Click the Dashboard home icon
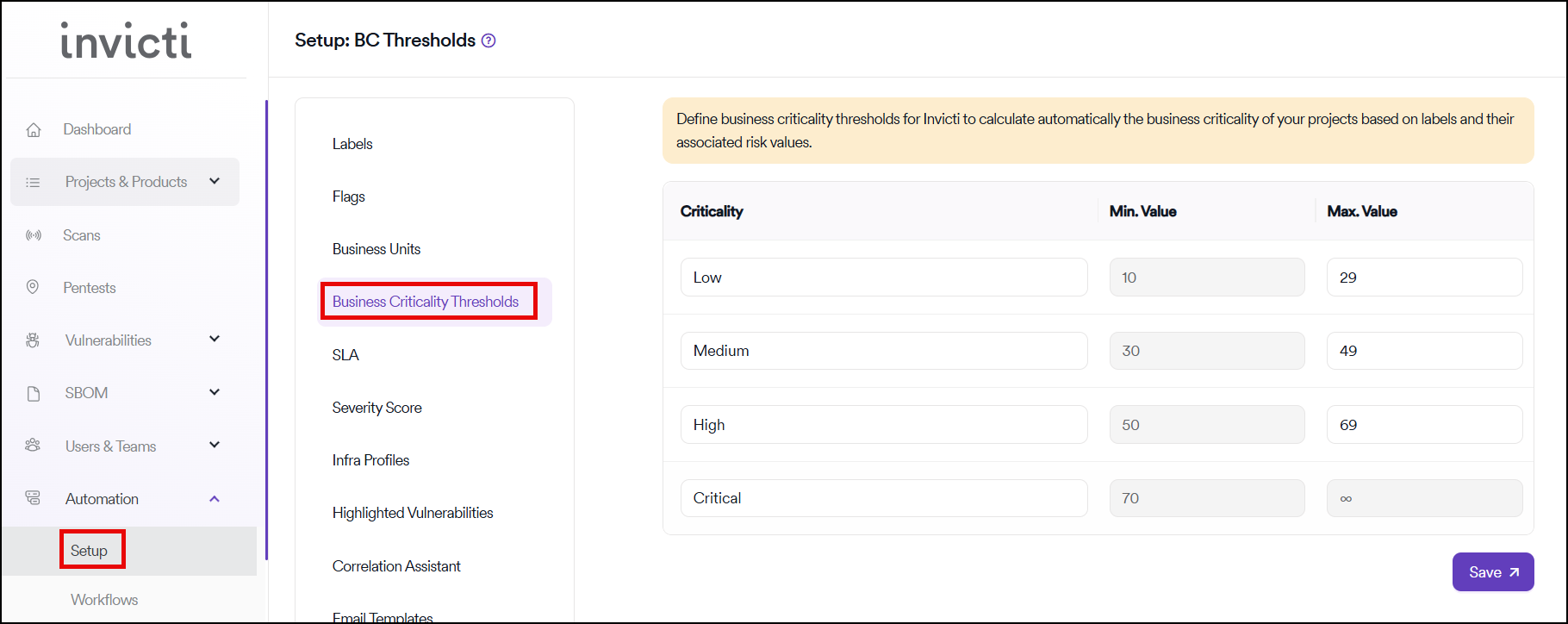Image resolution: width=1568 pixels, height=624 pixels. (x=34, y=130)
